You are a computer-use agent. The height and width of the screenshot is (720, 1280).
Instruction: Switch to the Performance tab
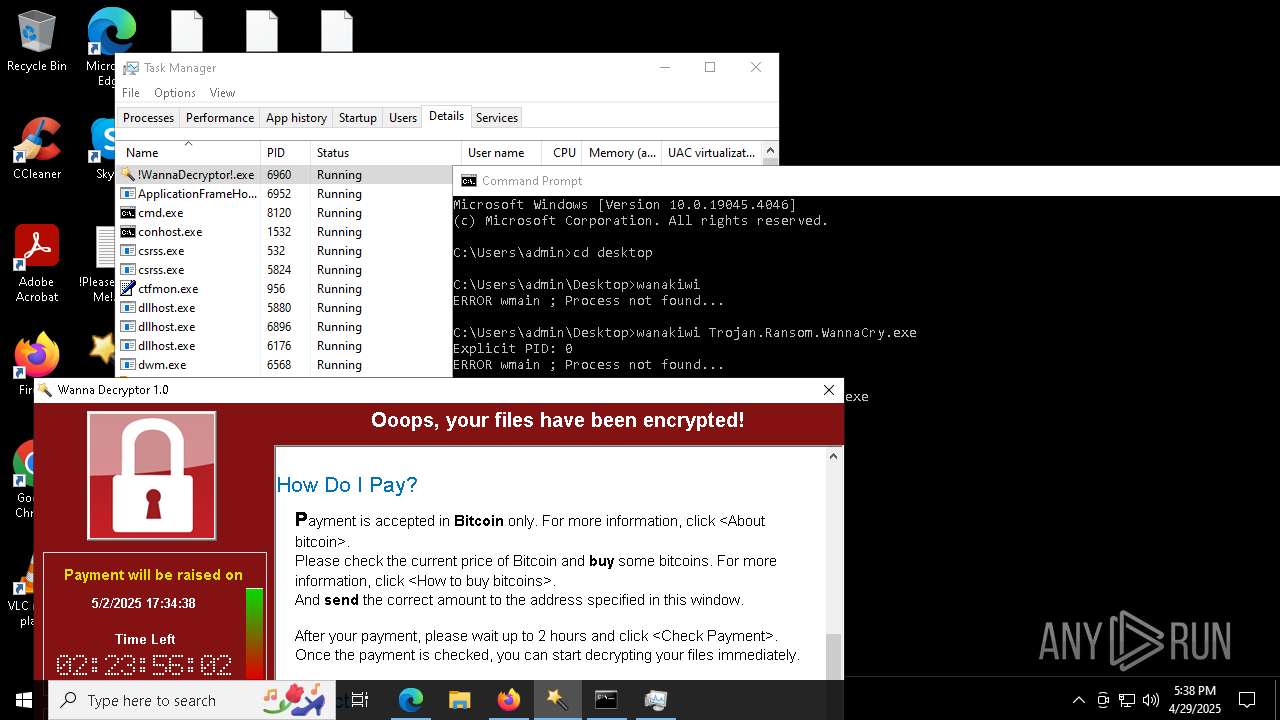coord(220,118)
